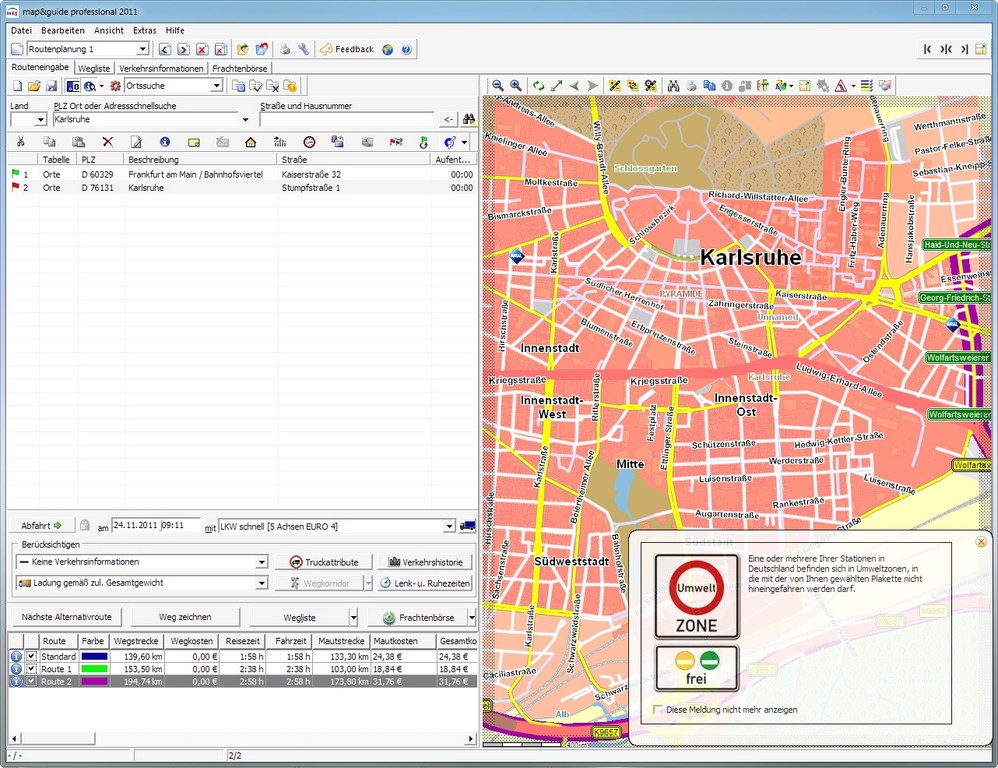Open the map legend lines icon
Viewport: 998px width, 768px height.
pos(866,85)
